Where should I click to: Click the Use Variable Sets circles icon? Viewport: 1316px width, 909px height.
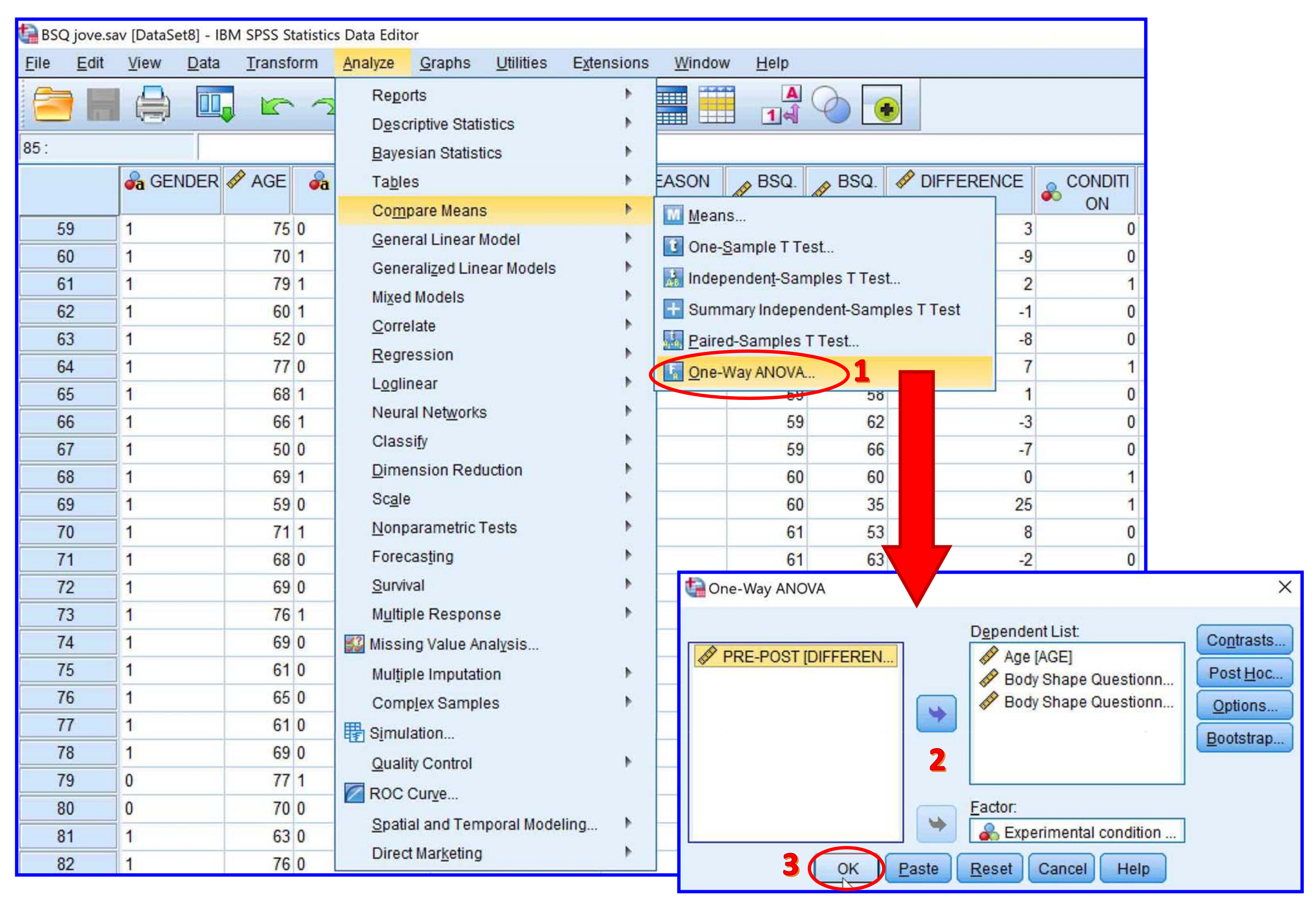(x=831, y=104)
